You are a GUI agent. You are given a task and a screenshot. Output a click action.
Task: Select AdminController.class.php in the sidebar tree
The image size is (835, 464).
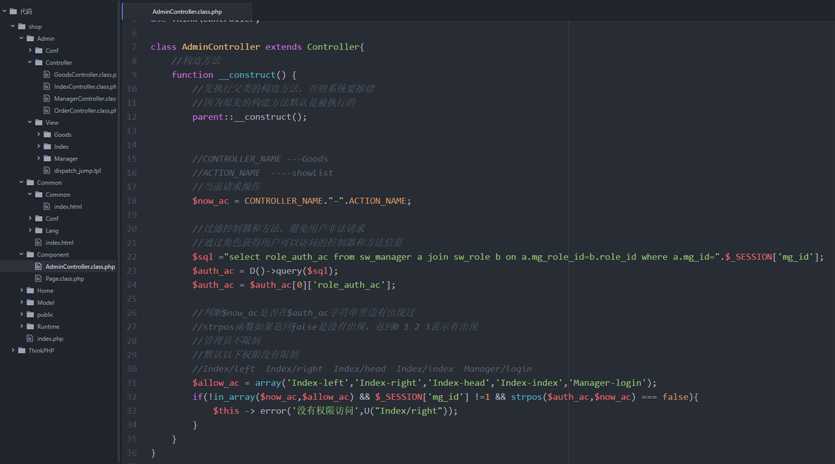point(80,266)
